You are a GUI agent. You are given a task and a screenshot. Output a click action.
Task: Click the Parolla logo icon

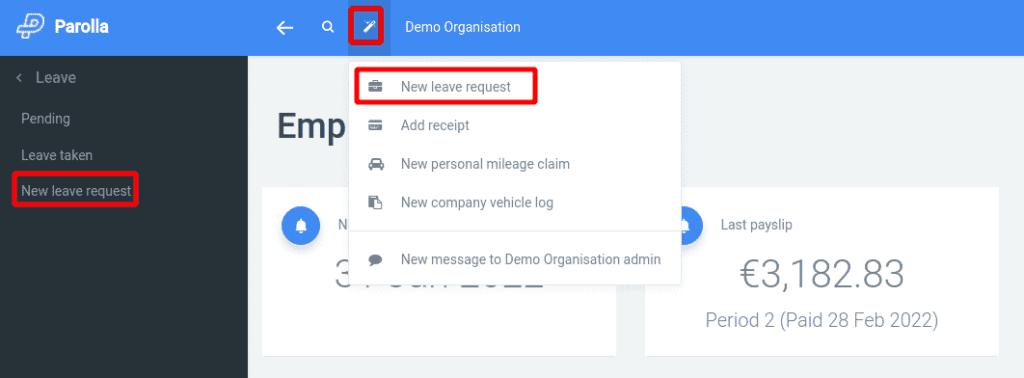(x=30, y=27)
